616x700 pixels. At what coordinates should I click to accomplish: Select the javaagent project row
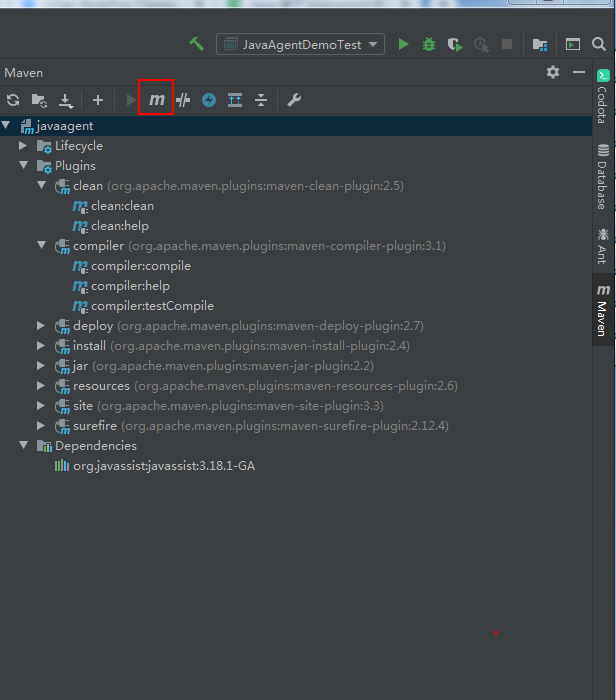[296, 126]
